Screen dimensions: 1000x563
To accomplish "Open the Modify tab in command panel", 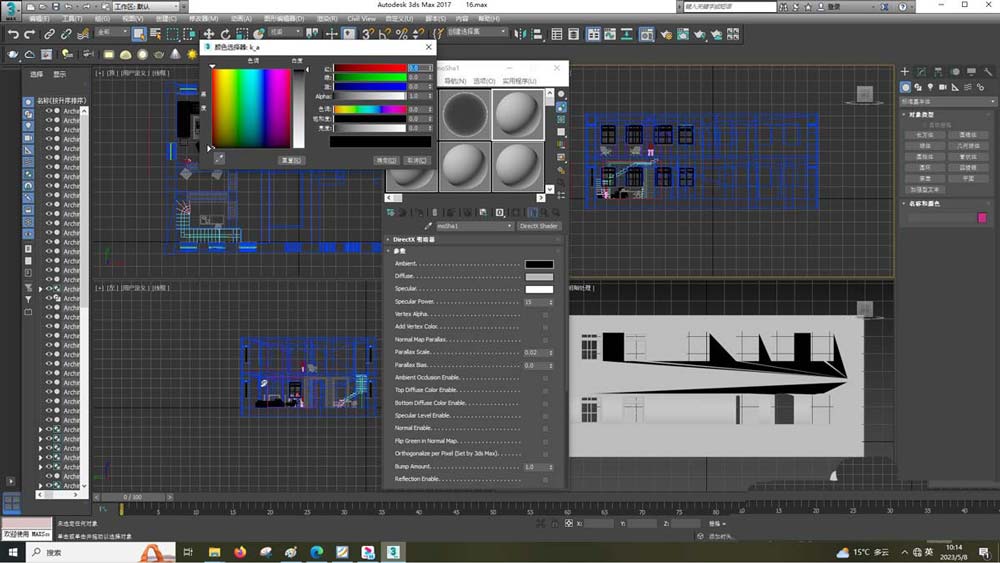I will (921, 72).
